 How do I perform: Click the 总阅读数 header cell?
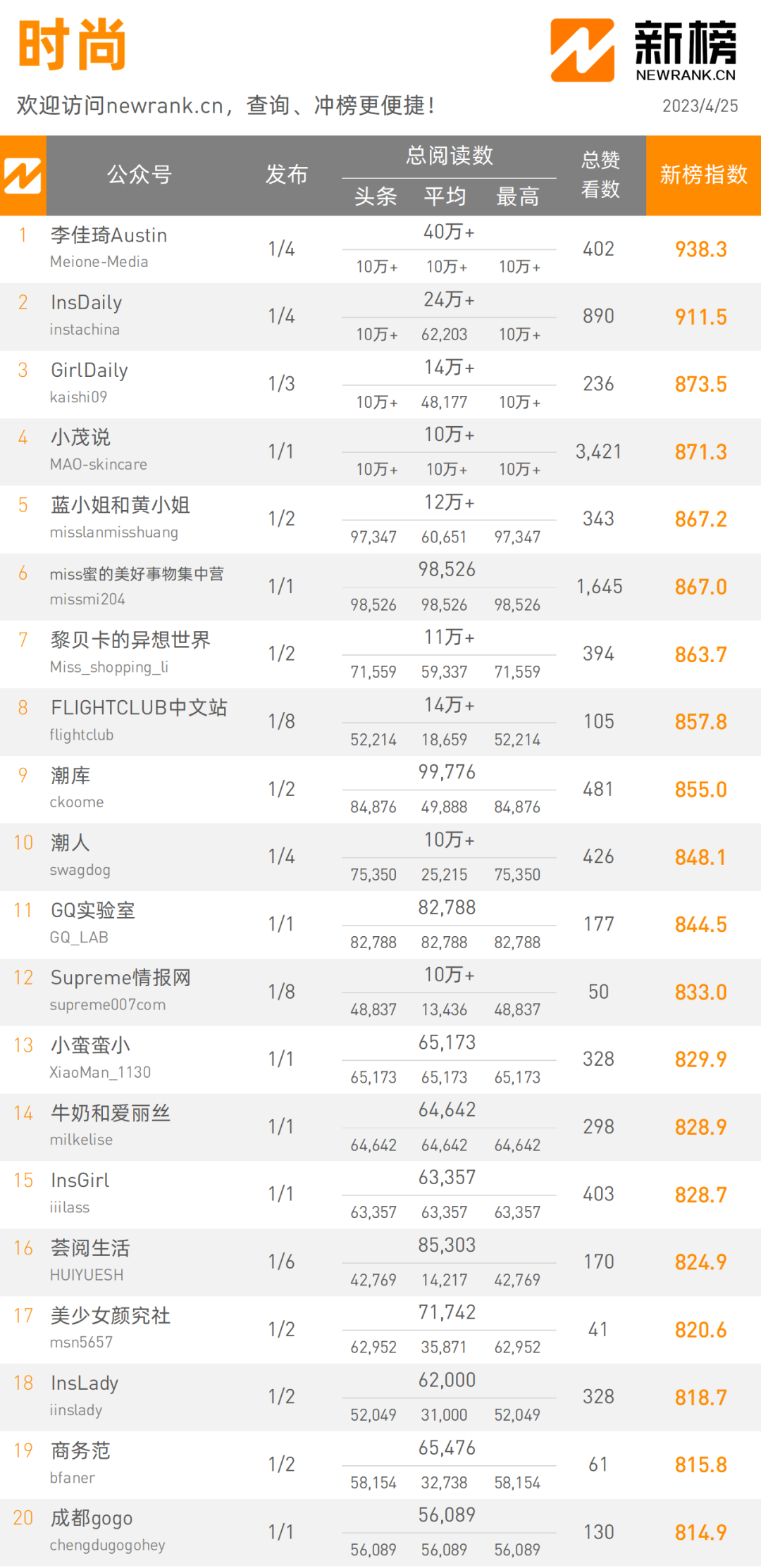[x=449, y=156]
